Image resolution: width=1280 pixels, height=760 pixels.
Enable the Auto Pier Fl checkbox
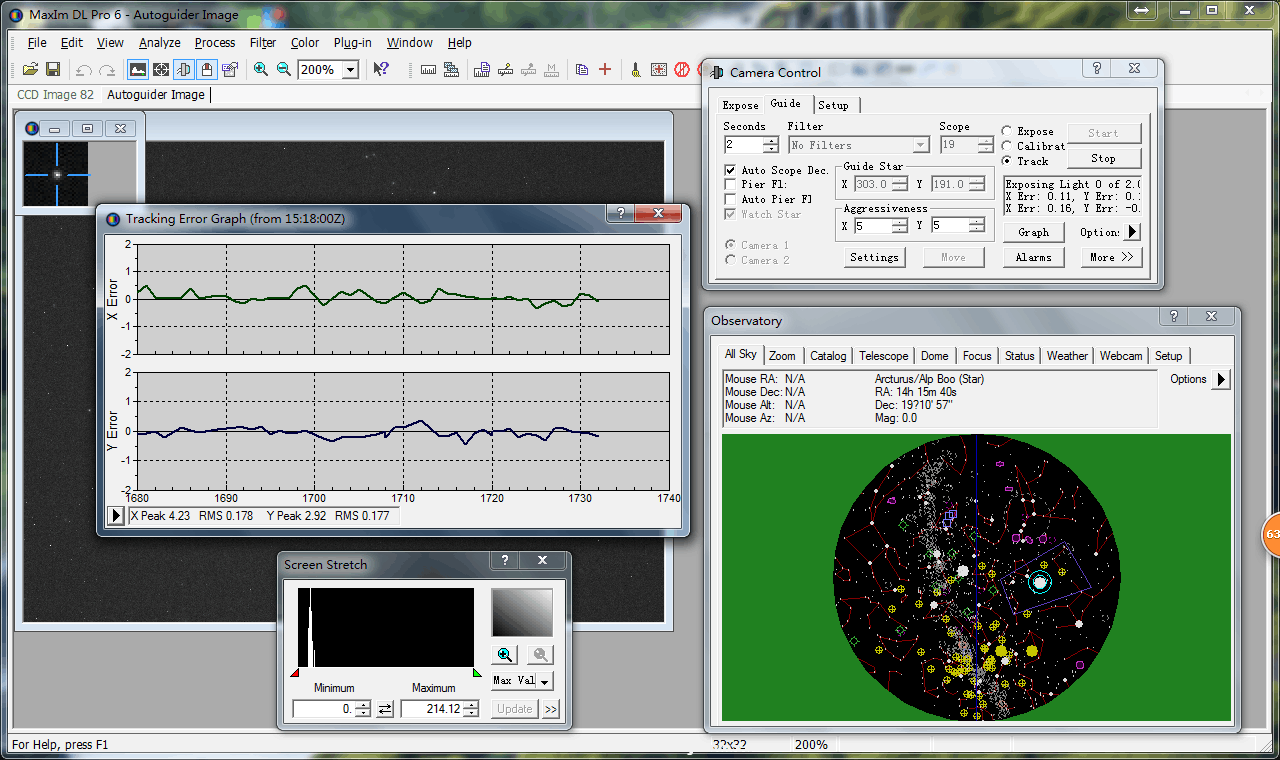coord(730,199)
